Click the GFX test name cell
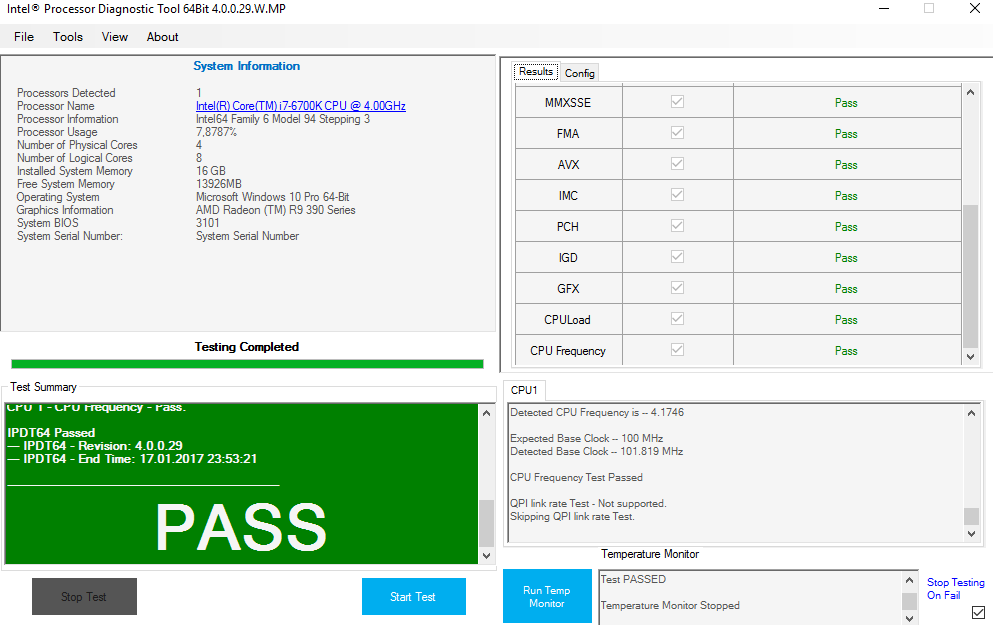Viewport: 993px width, 625px height. point(569,289)
